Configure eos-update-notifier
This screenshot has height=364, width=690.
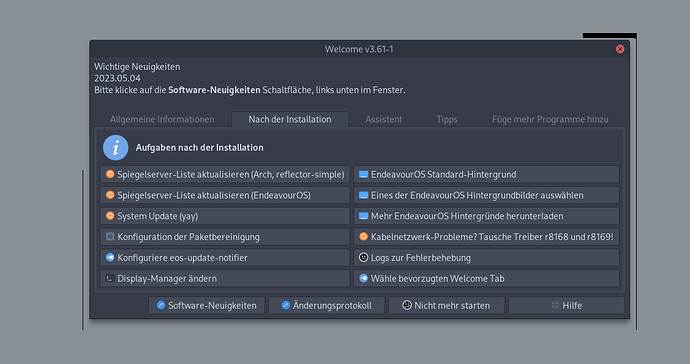(225, 257)
